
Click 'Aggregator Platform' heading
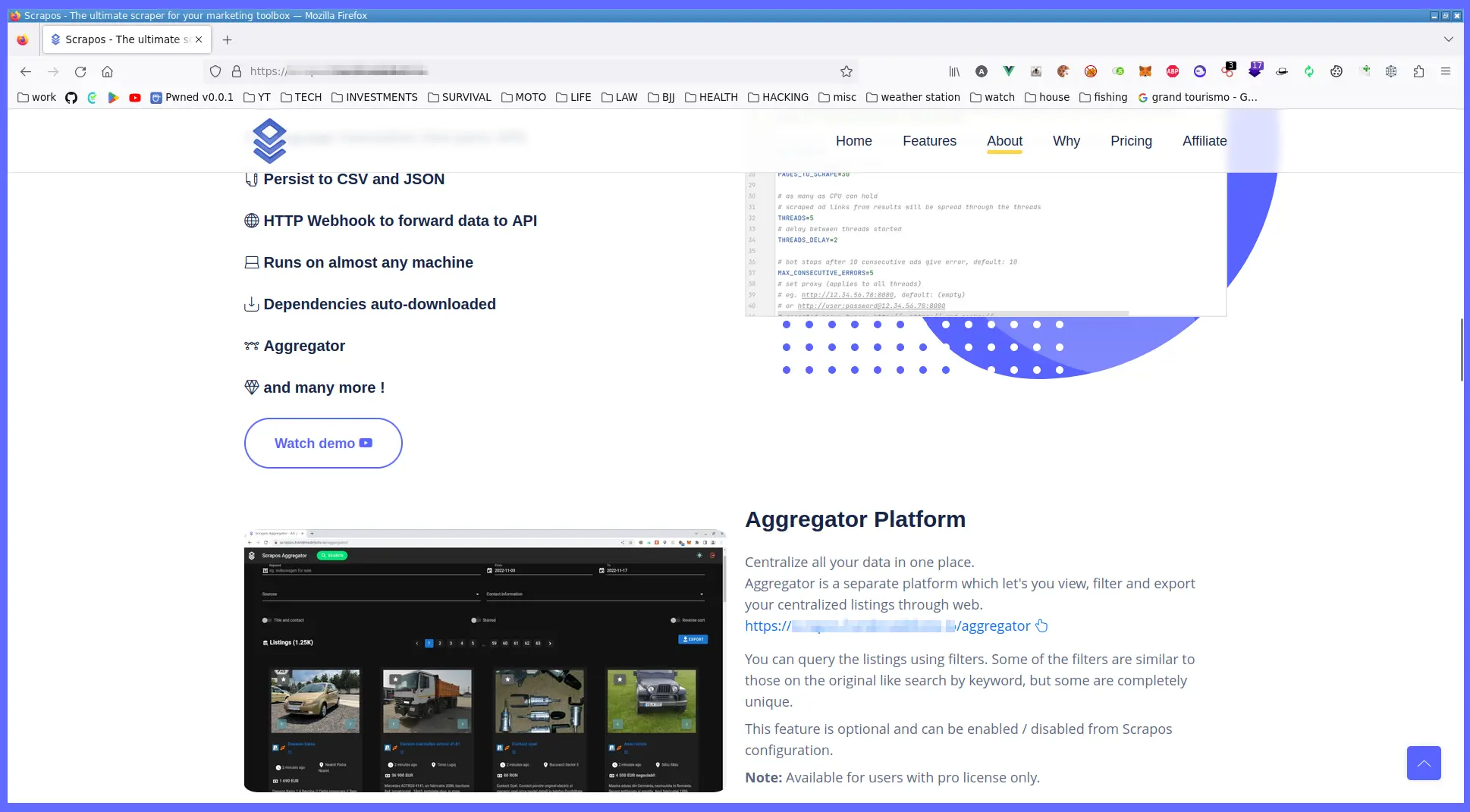click(x=856, y=519)
